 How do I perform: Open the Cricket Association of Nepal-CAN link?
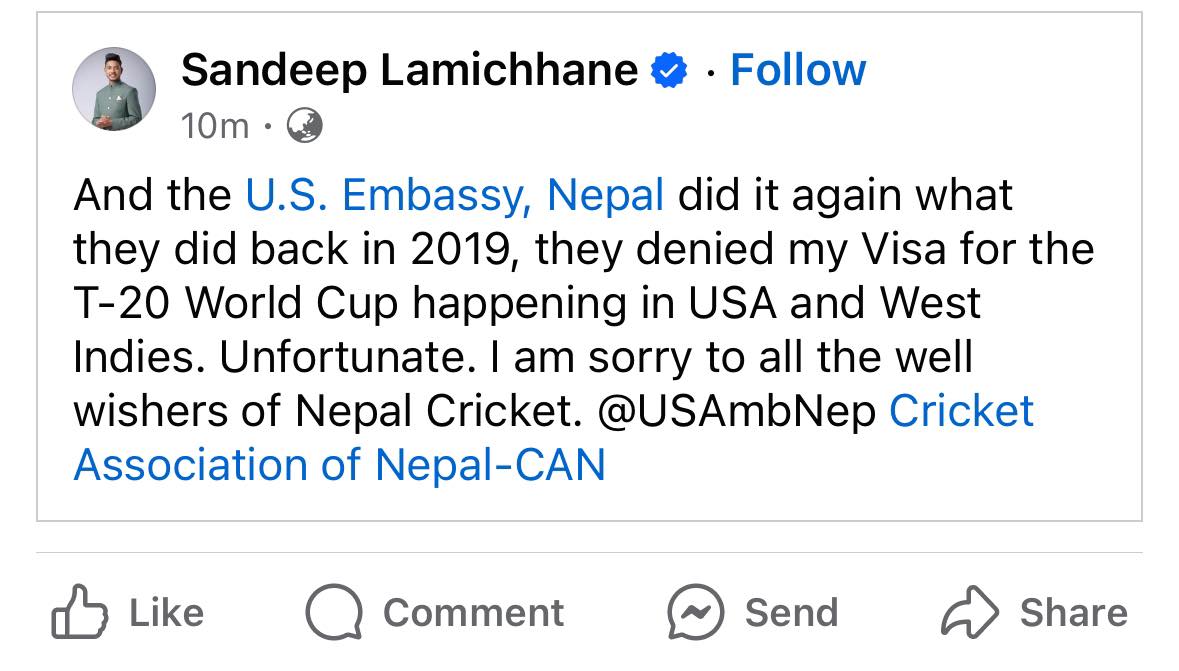point(961,411)
